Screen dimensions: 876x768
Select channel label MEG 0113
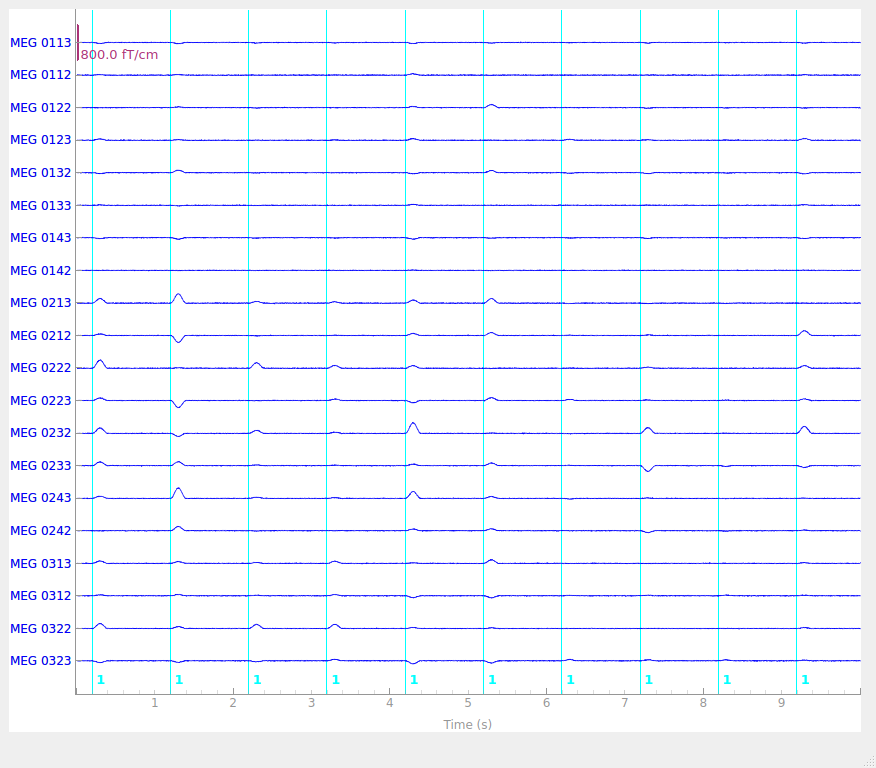[41, 42]
